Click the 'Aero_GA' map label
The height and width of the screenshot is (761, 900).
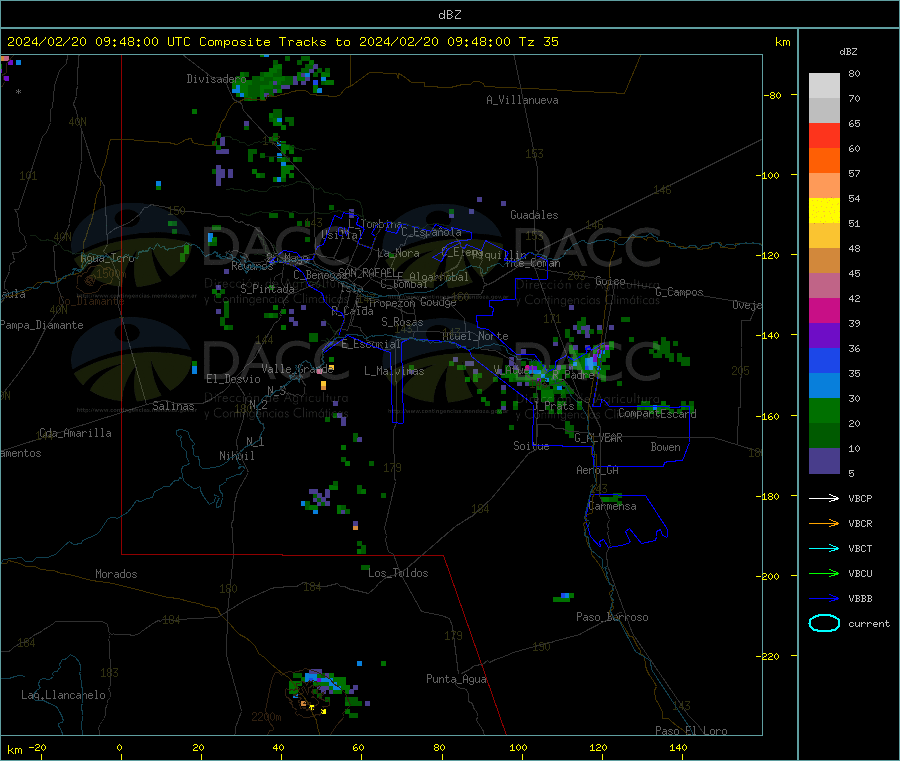(x=598, y=470)
